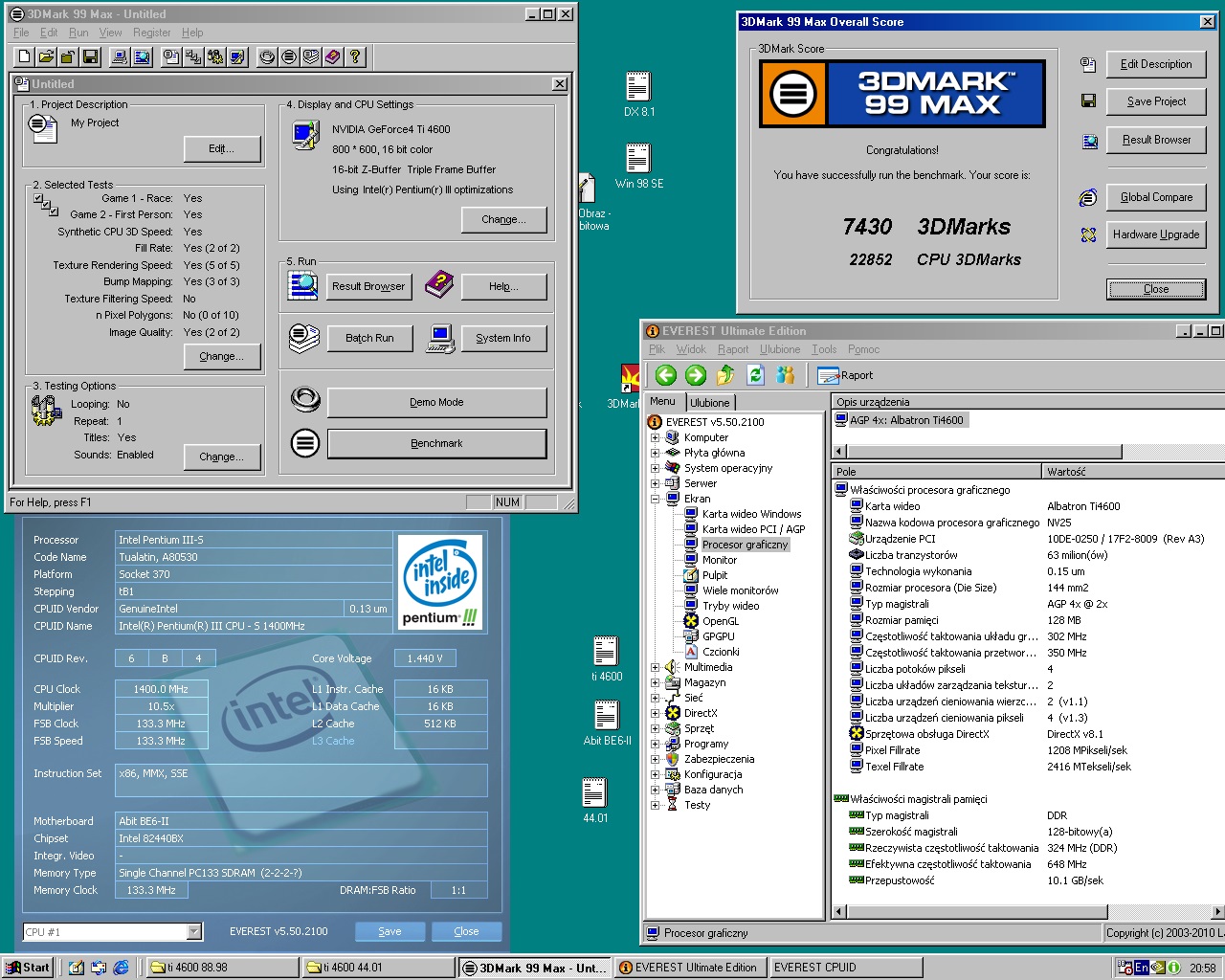
Task: Expand System operacyjny tree node
Action: click(656, 468)
